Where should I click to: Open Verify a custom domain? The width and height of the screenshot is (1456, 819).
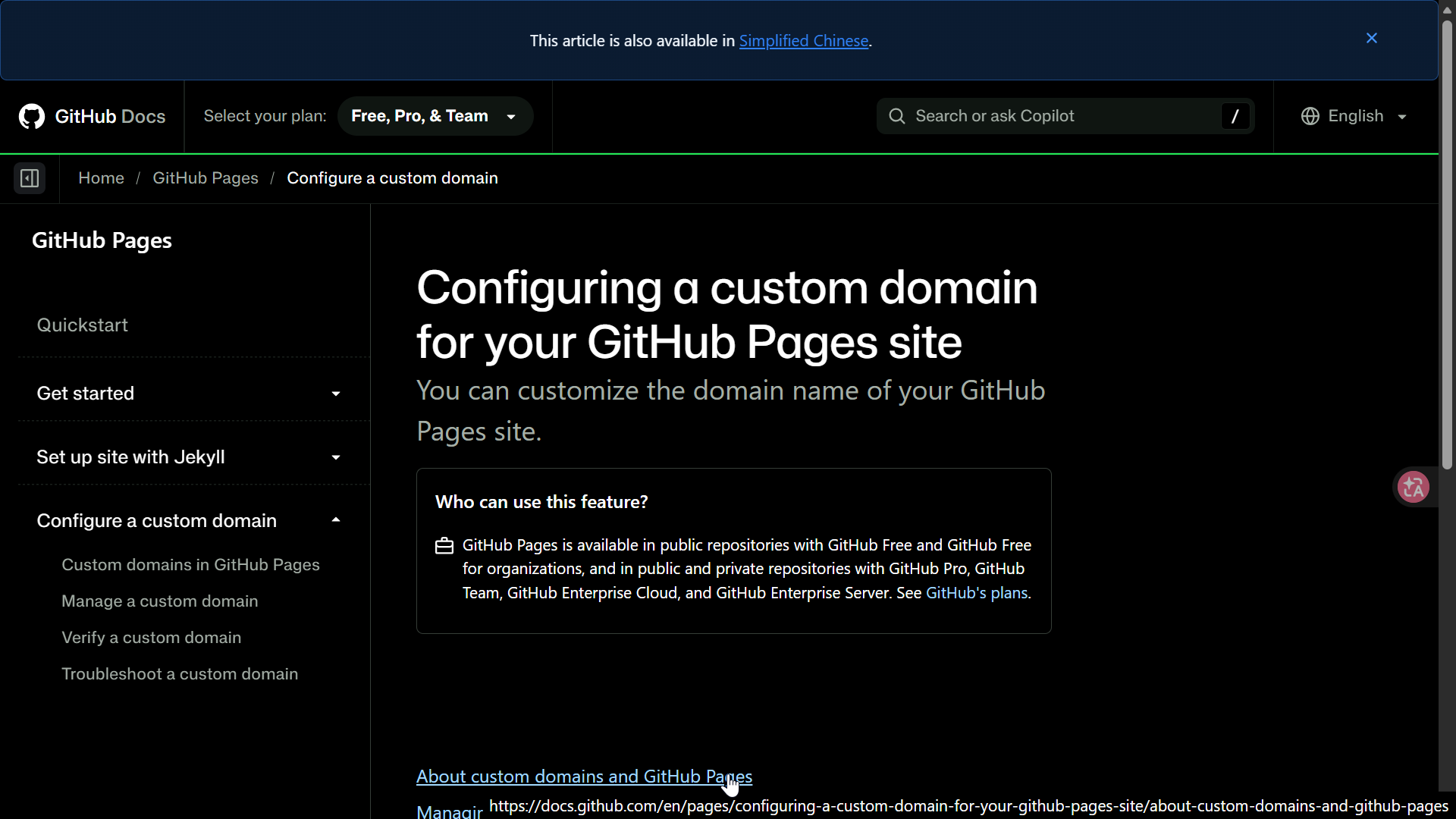click(152, 638)
